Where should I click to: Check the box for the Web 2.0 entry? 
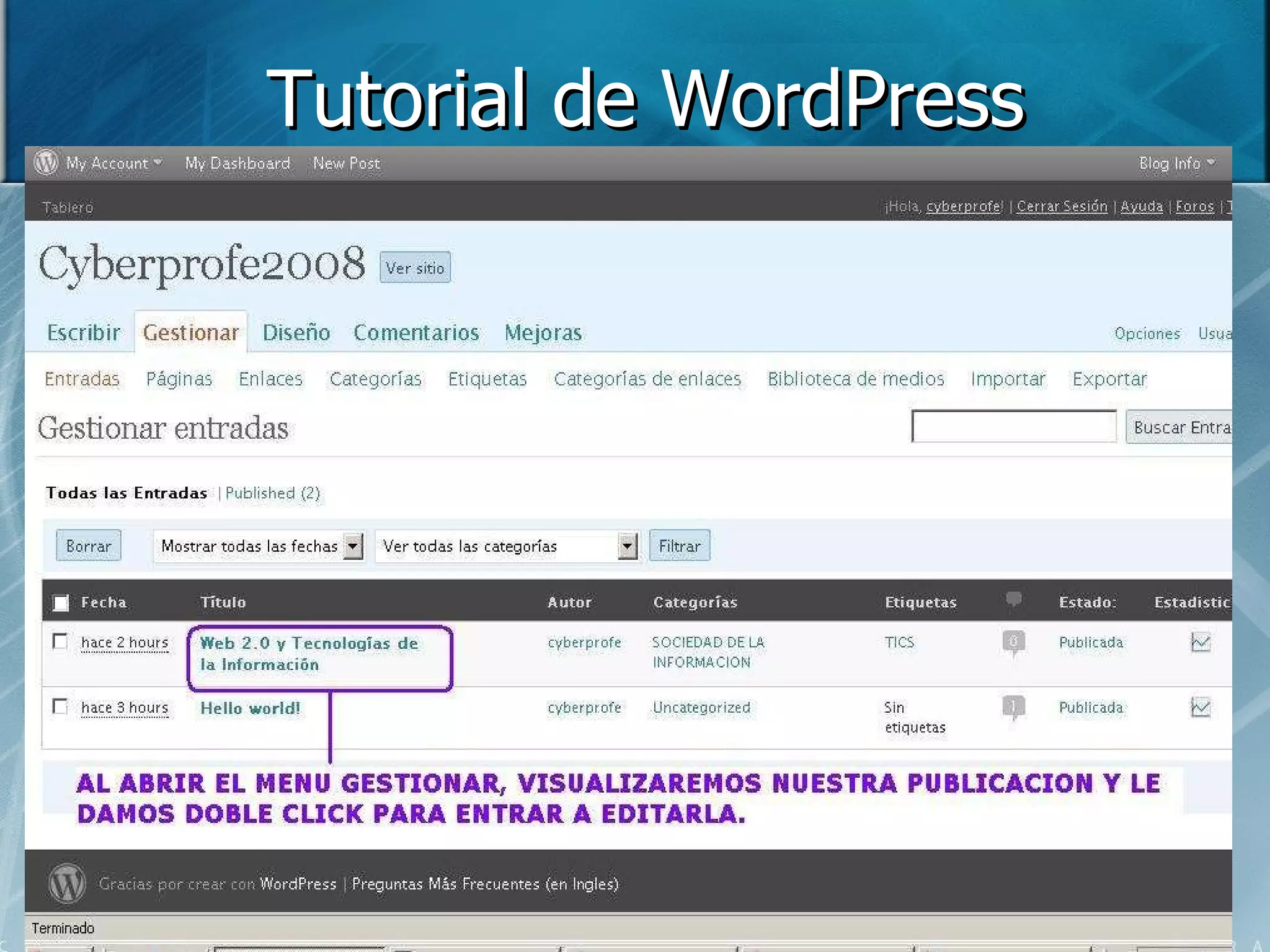[60, 641]
